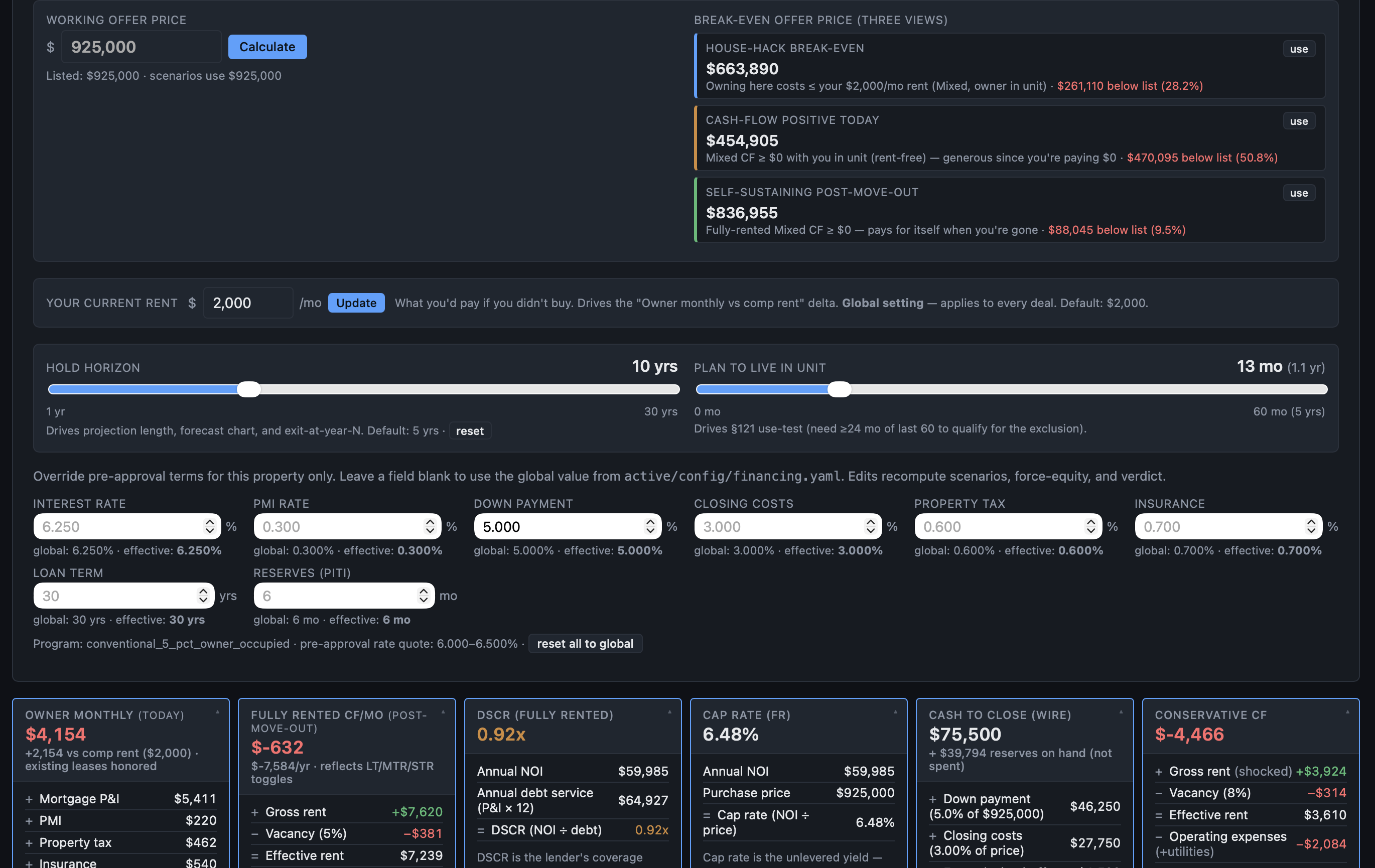Select the $454,905 cash-flow positive value
Image resolution: width=1375 pixels, height=868 pixels.
(x=742, y=140)
